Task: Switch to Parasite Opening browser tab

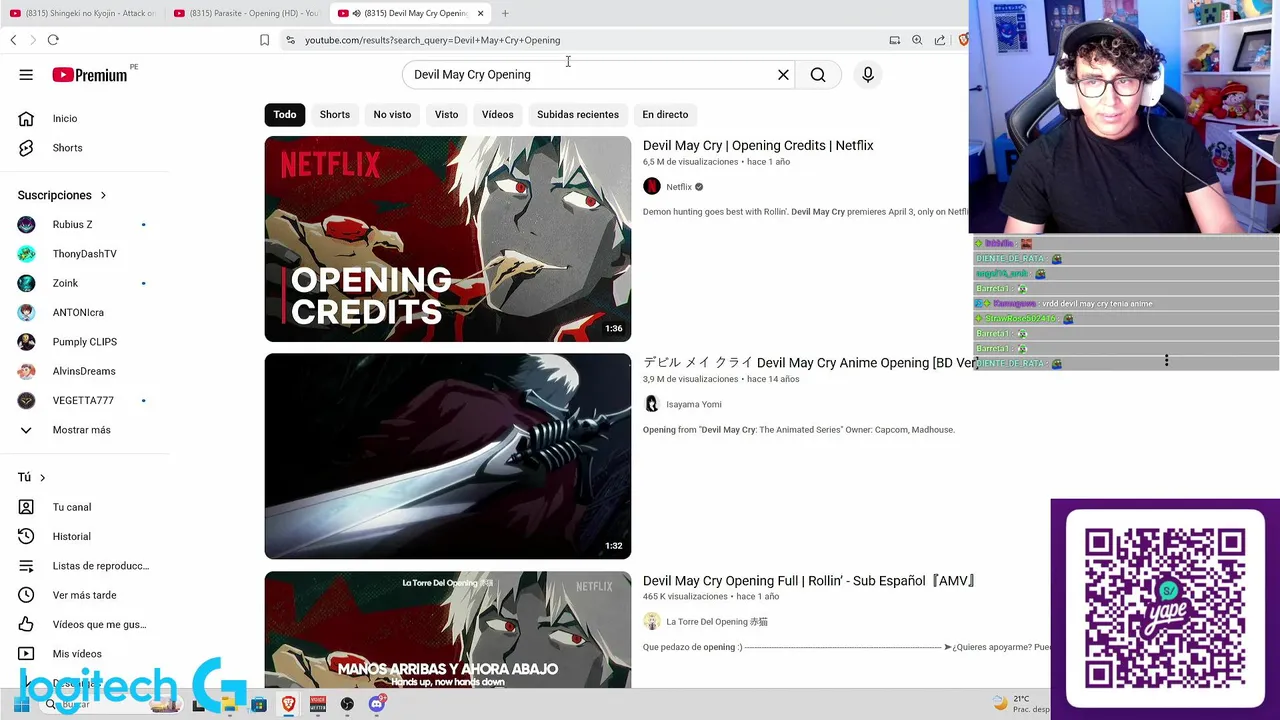Action: coord(246,13)
